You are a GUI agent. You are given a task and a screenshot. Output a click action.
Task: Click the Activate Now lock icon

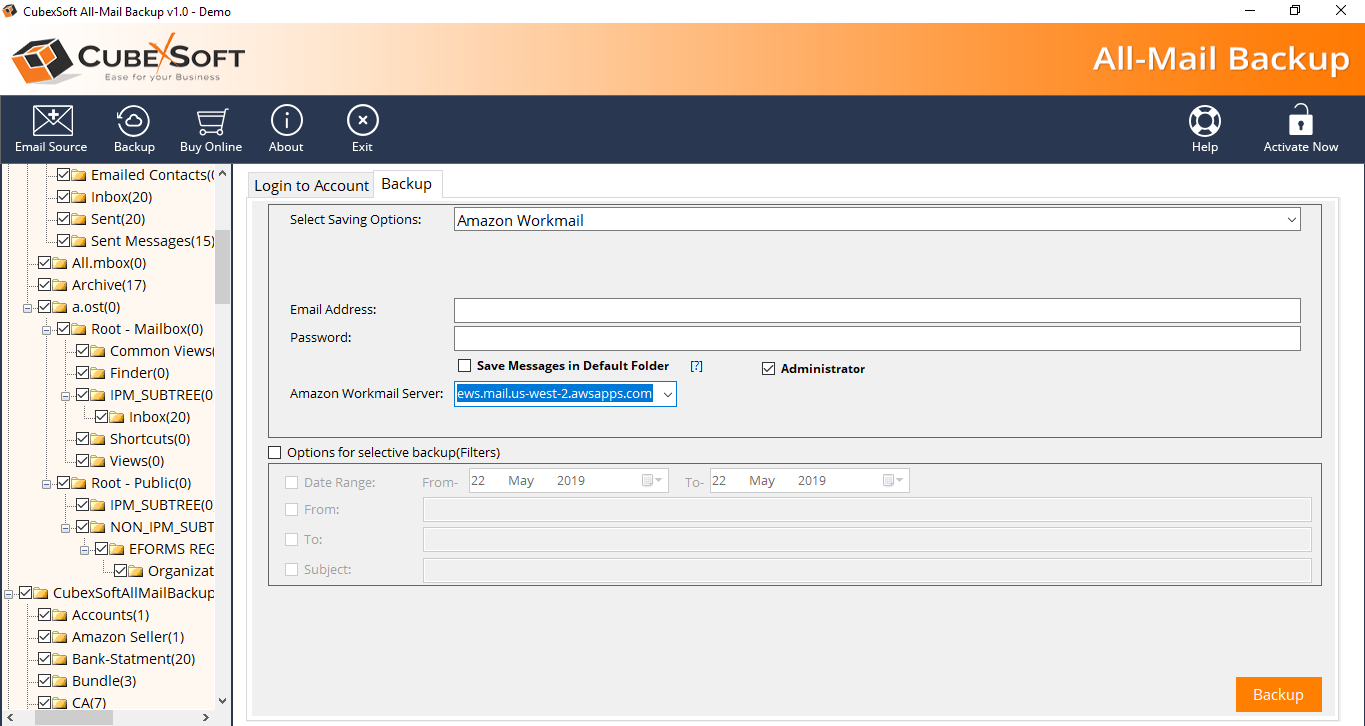coord(1300,129)
